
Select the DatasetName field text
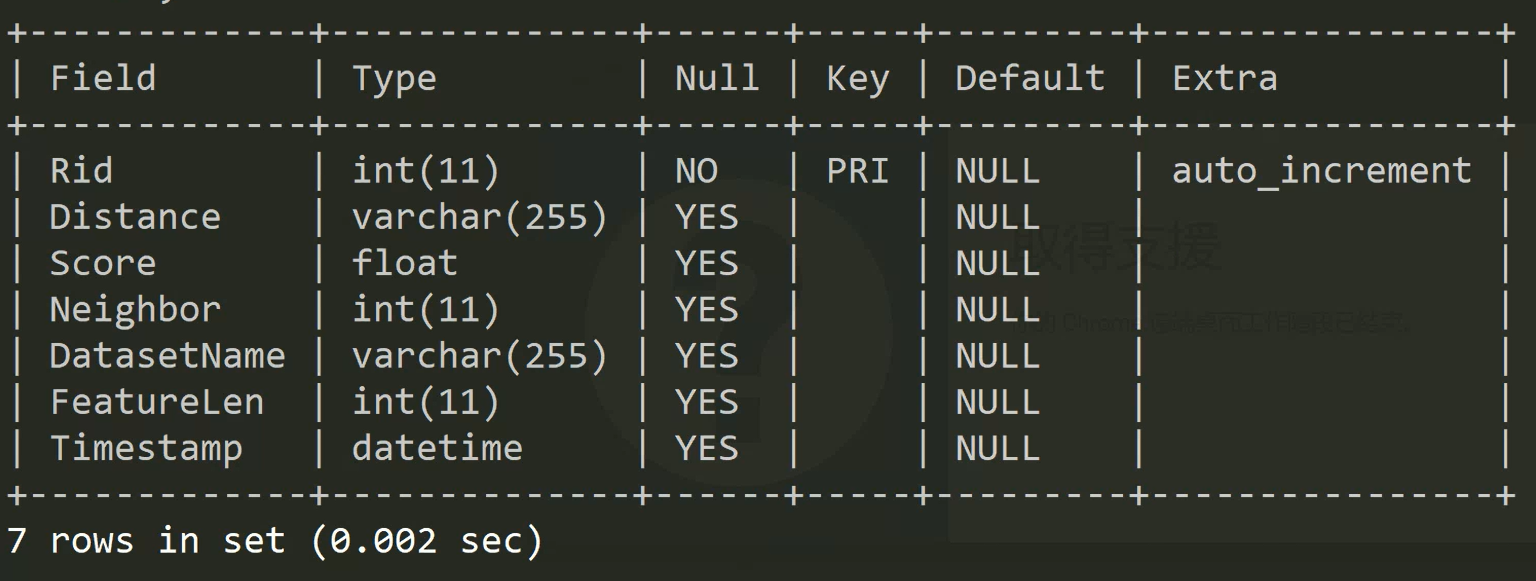167,355
